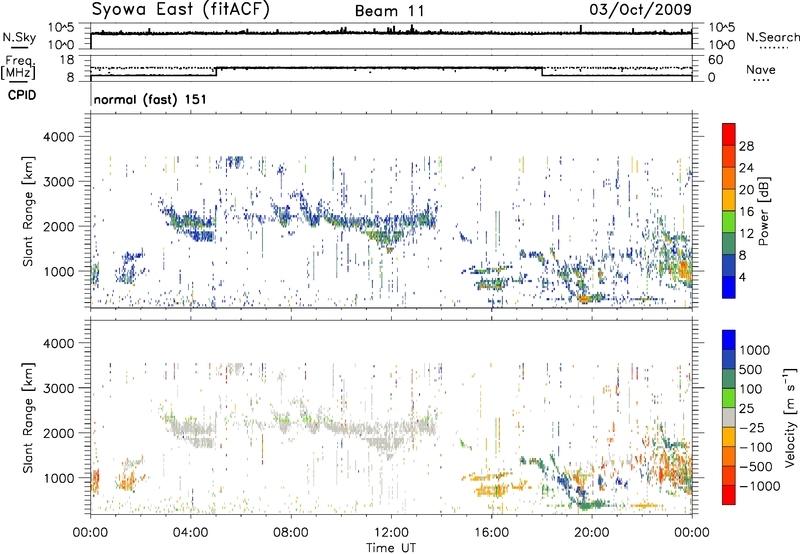This screenshot has width=800, height=554.
Task: Click the '60' tick on the Nave axis
Action: (x=716, y=60)
